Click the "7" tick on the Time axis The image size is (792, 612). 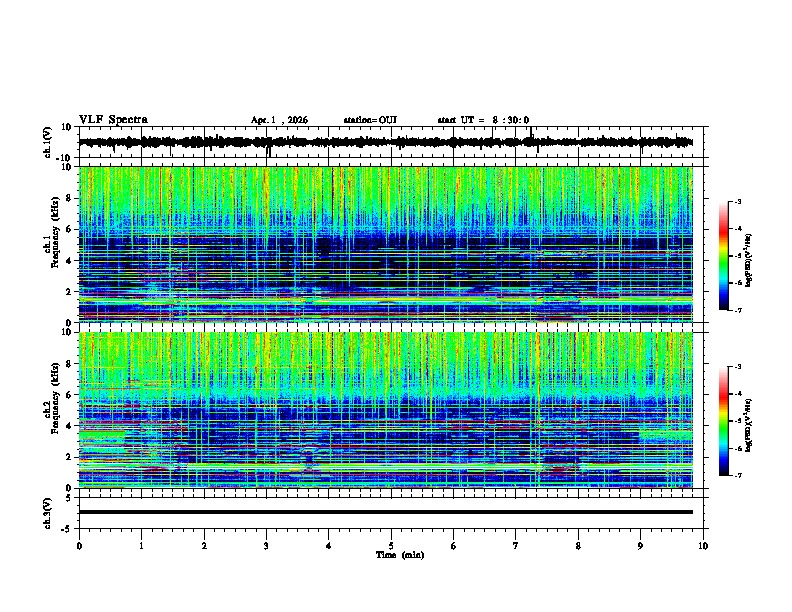[516, 546]
